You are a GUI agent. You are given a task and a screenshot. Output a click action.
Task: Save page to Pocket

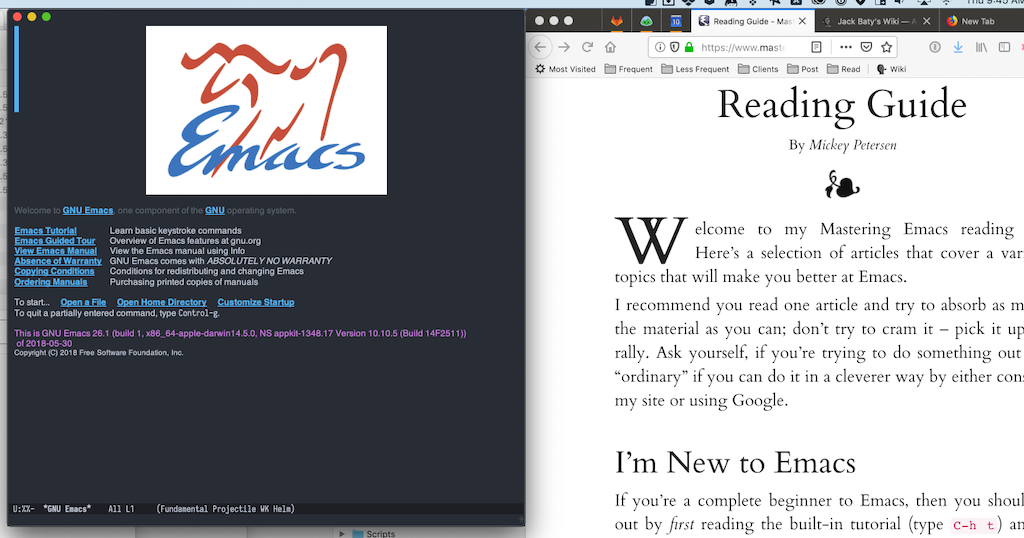866,47
